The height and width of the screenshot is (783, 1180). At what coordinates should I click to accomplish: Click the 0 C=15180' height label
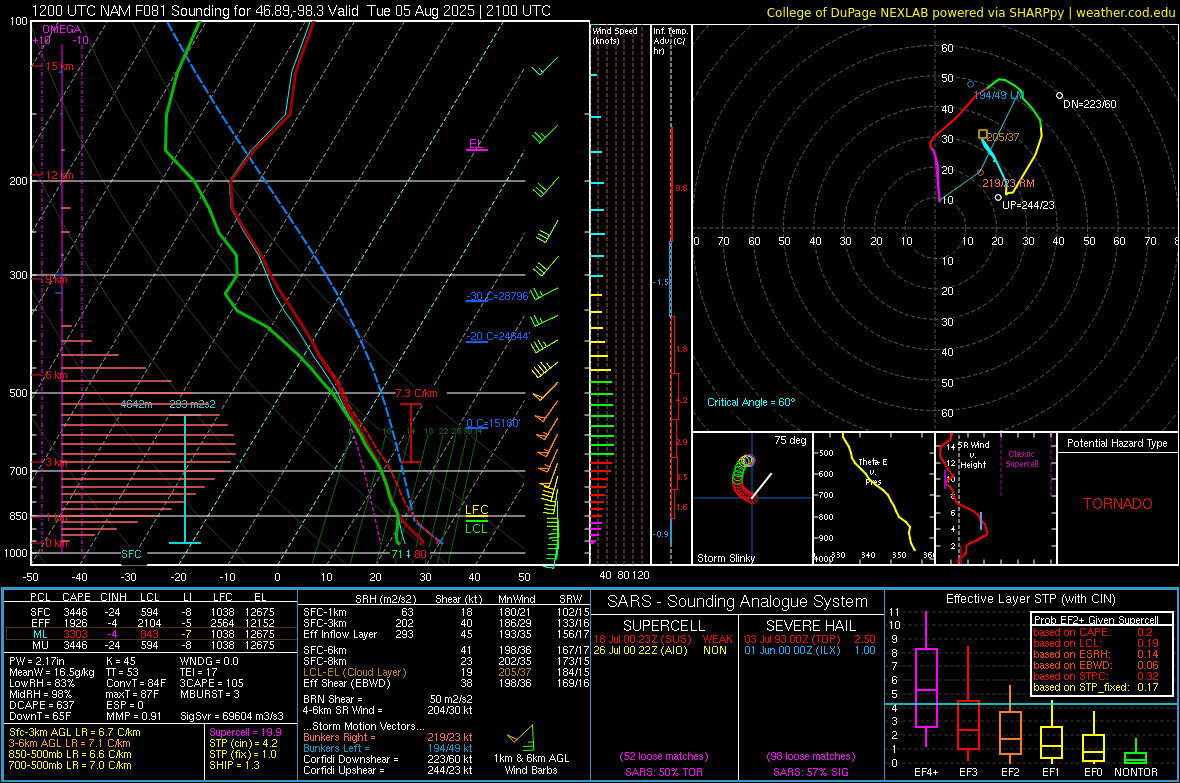493,423
